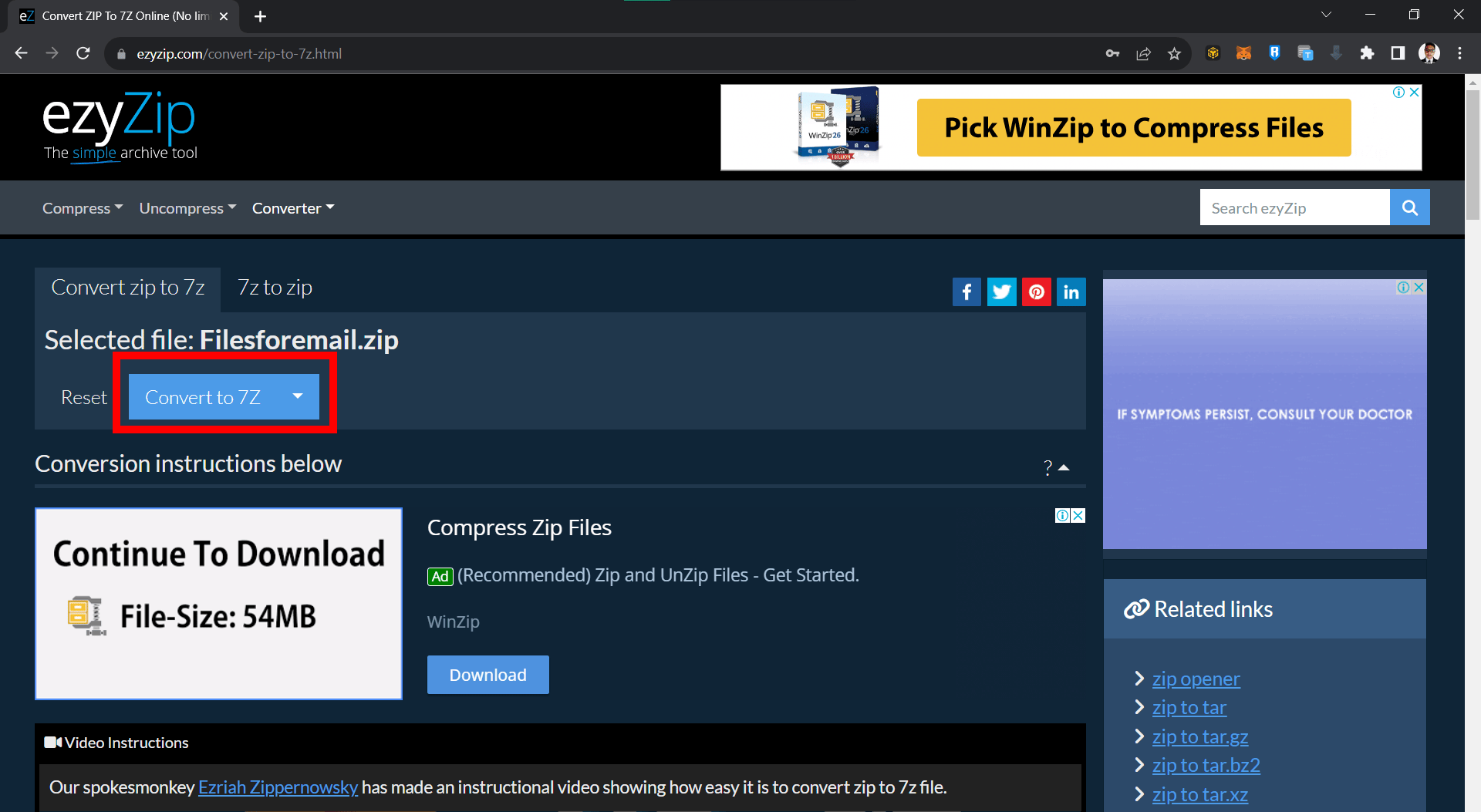Share the page on LinkedIn
The height and width of the screenshot is (812, 1481).
click(x=1071, y=291)
